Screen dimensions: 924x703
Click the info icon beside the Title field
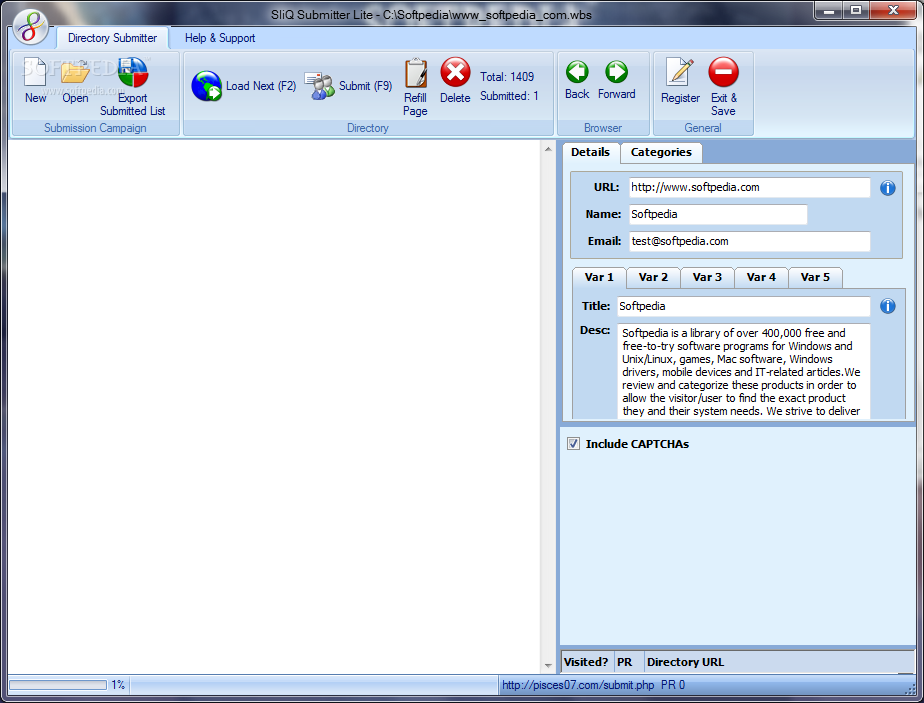887,306
